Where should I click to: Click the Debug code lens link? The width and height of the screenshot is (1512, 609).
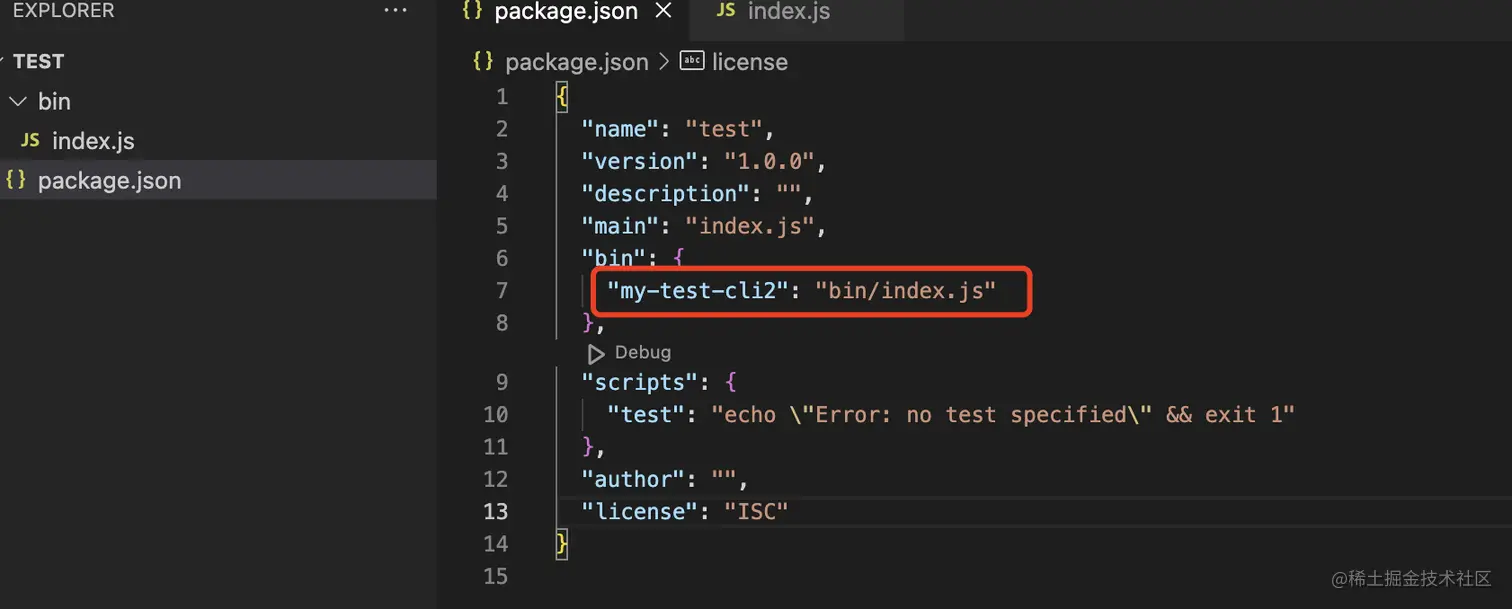click(642, 353)
